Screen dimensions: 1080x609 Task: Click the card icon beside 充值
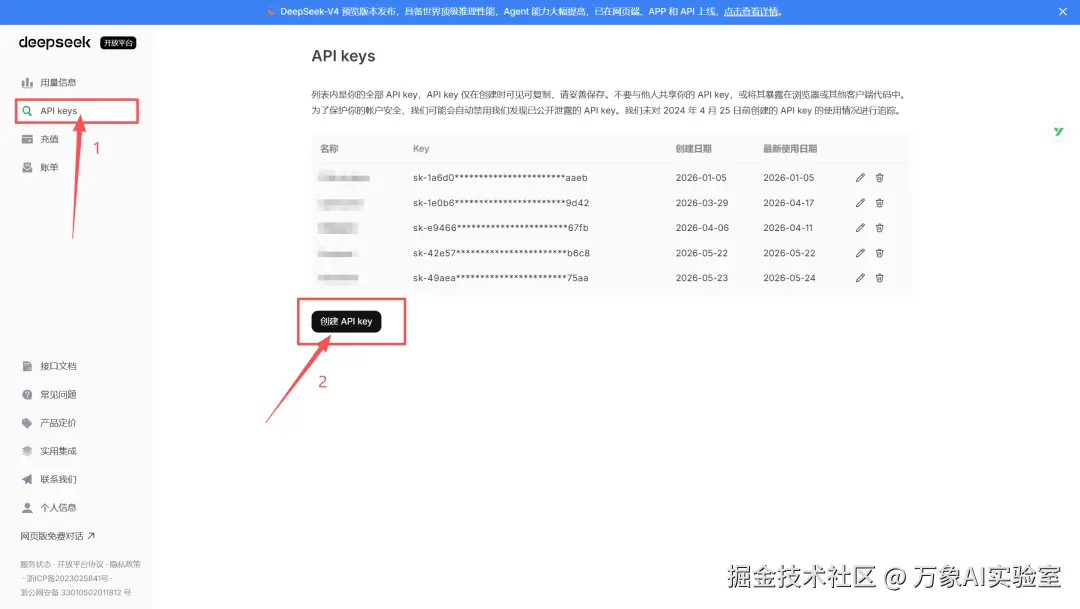coord(27,139)
